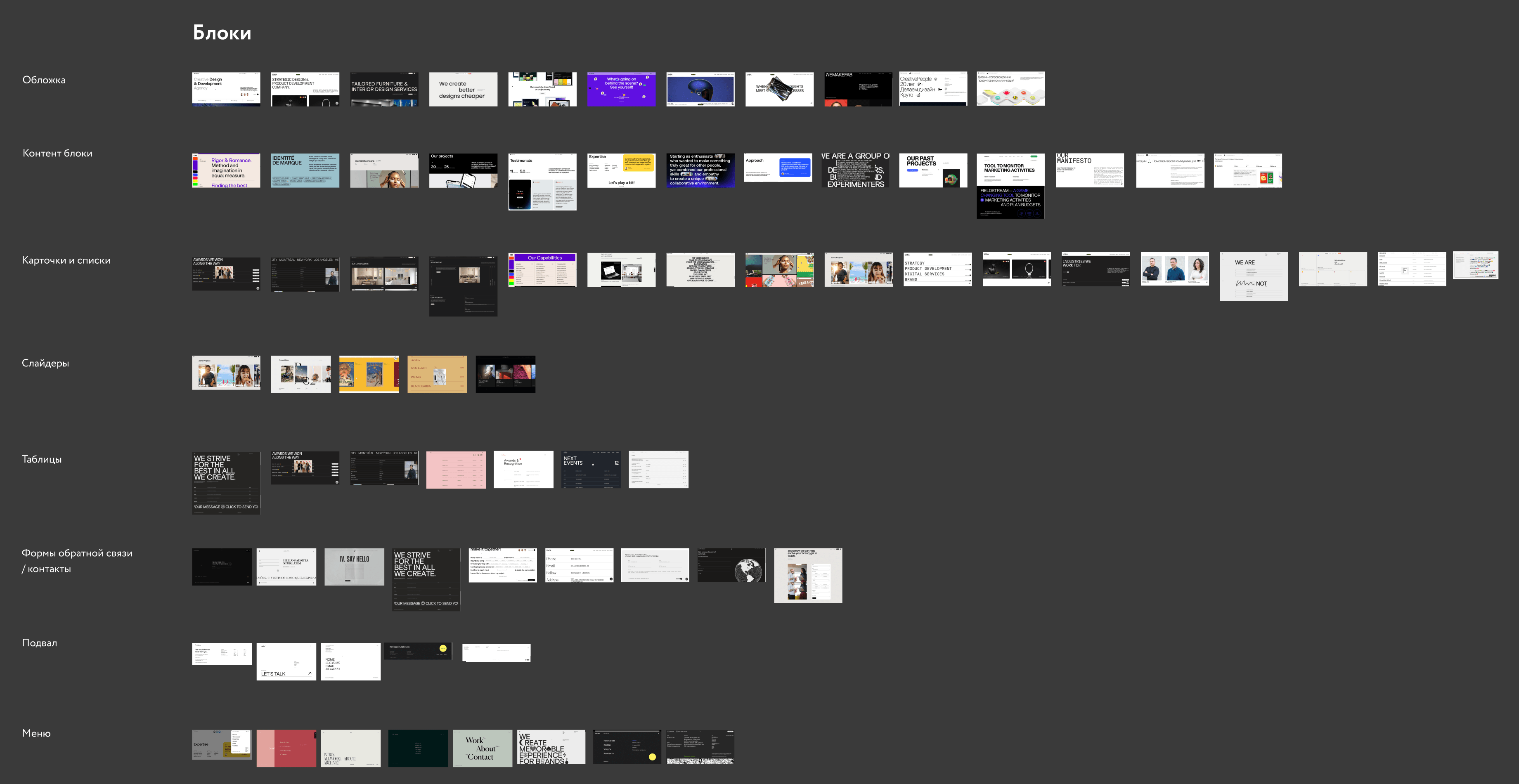Open the 'Work About Contact' menu thumbnail
The image size is (1519, 784).
coord(482,748)
